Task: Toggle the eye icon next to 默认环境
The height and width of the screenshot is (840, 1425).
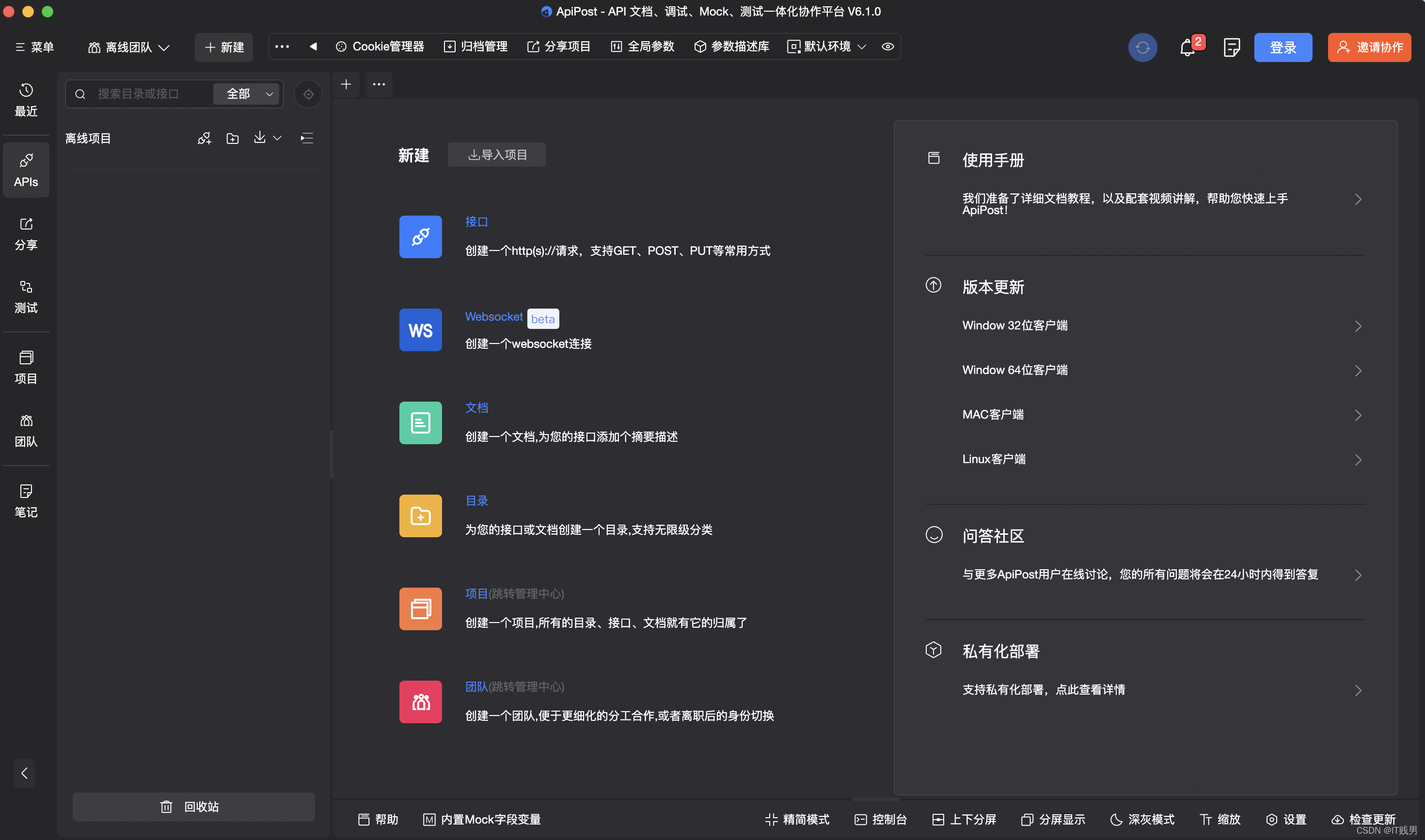Action: pos(887,47)
